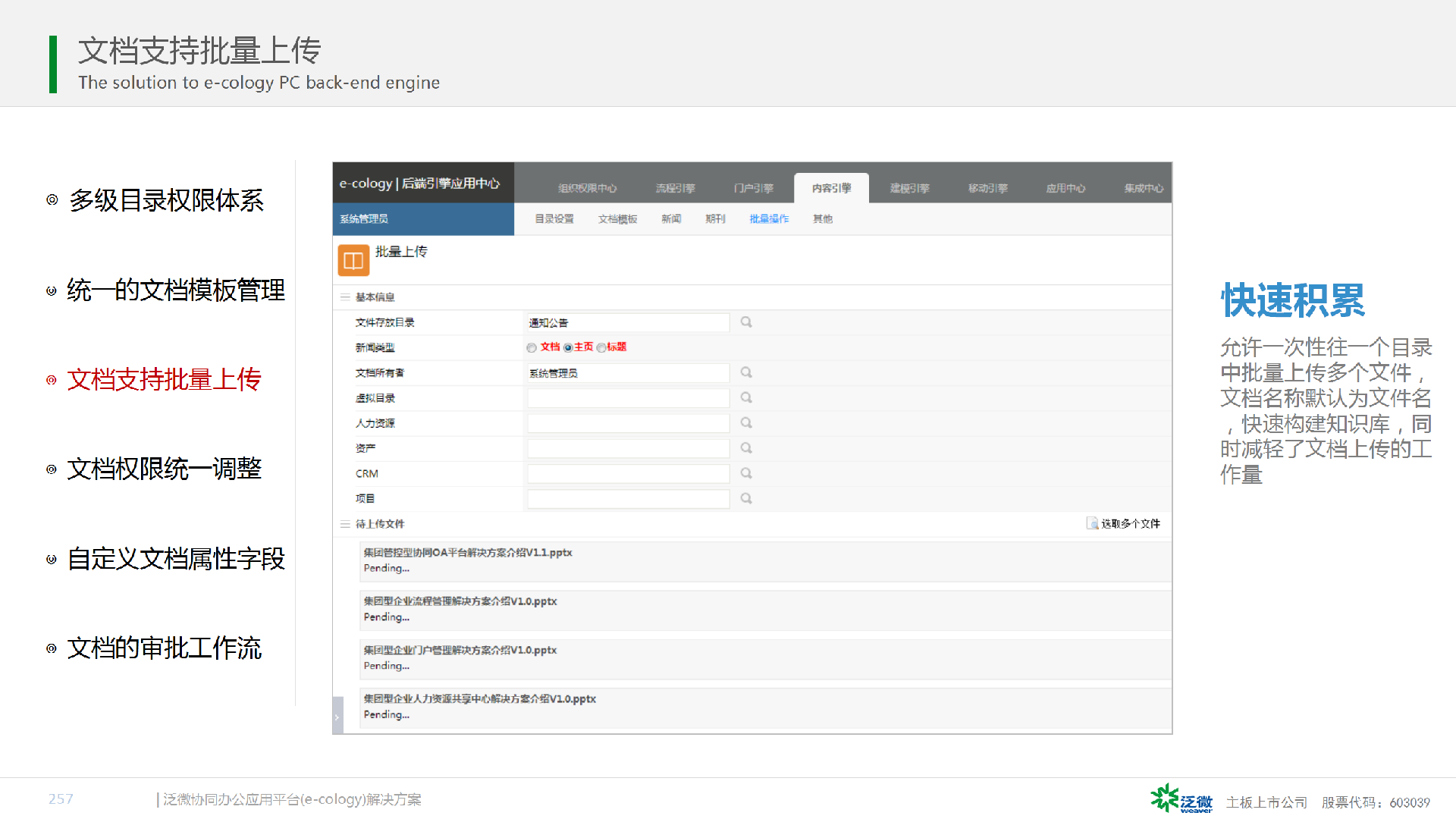Click the 多级目录权限体系 slide bullet
The height and width of the screenshot is (819, 1456).
[166, 200]
